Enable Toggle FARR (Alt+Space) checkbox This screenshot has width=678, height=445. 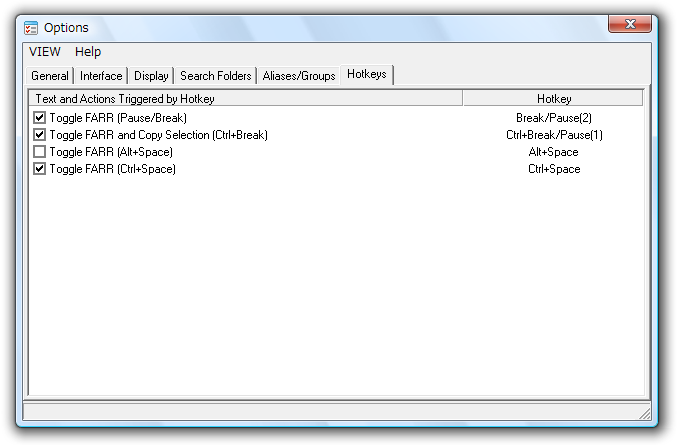39,152
